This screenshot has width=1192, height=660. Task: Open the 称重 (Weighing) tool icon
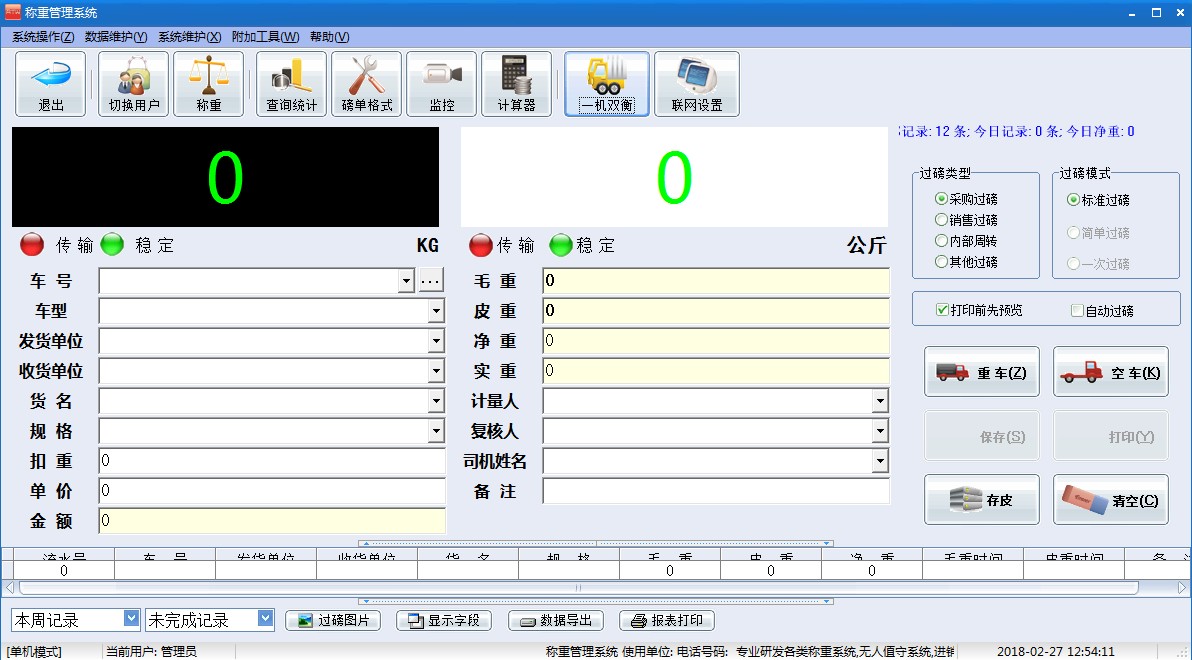coord(208,83)
